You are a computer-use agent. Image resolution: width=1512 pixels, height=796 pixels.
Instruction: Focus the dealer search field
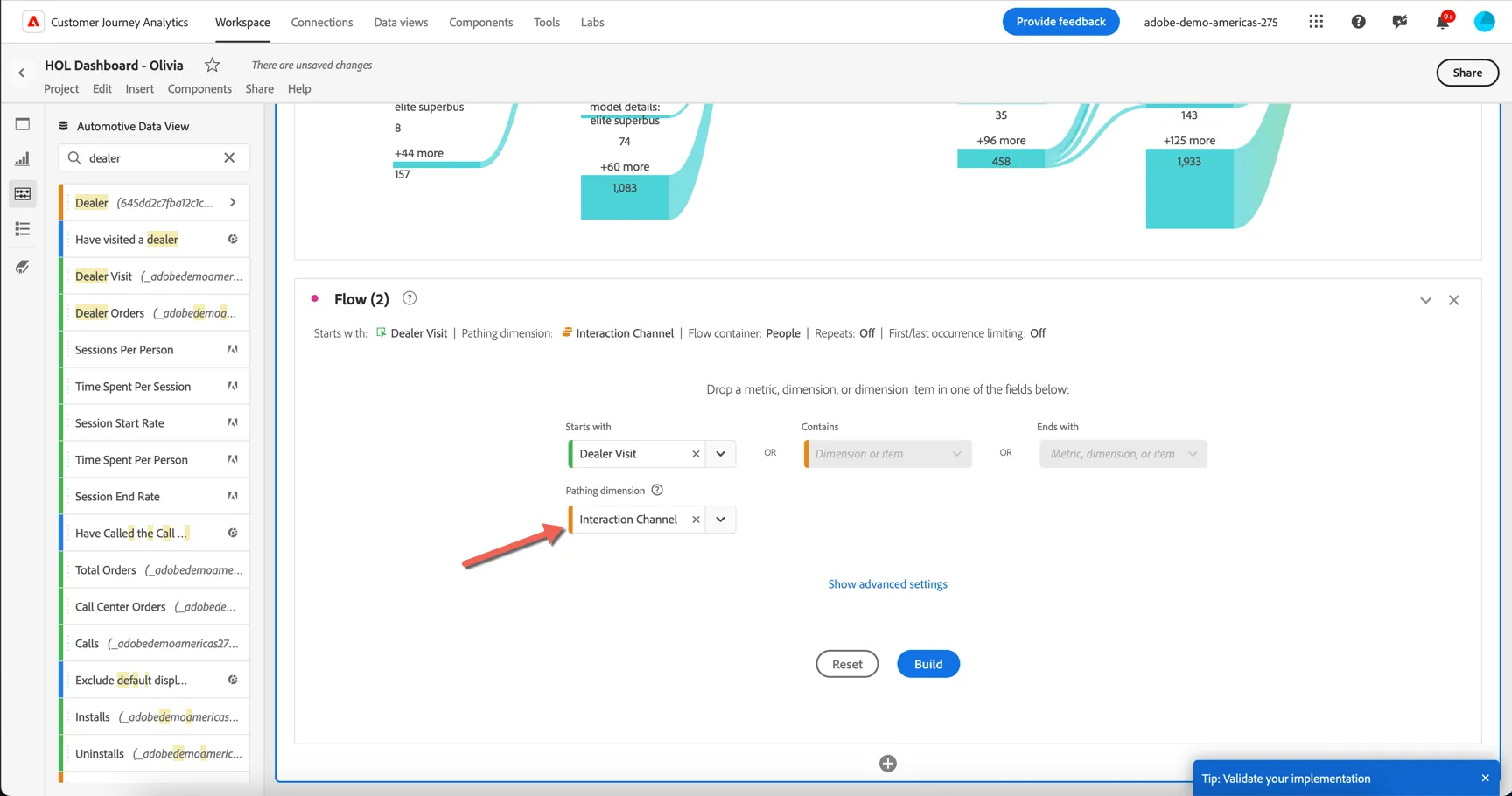(154, 158)
